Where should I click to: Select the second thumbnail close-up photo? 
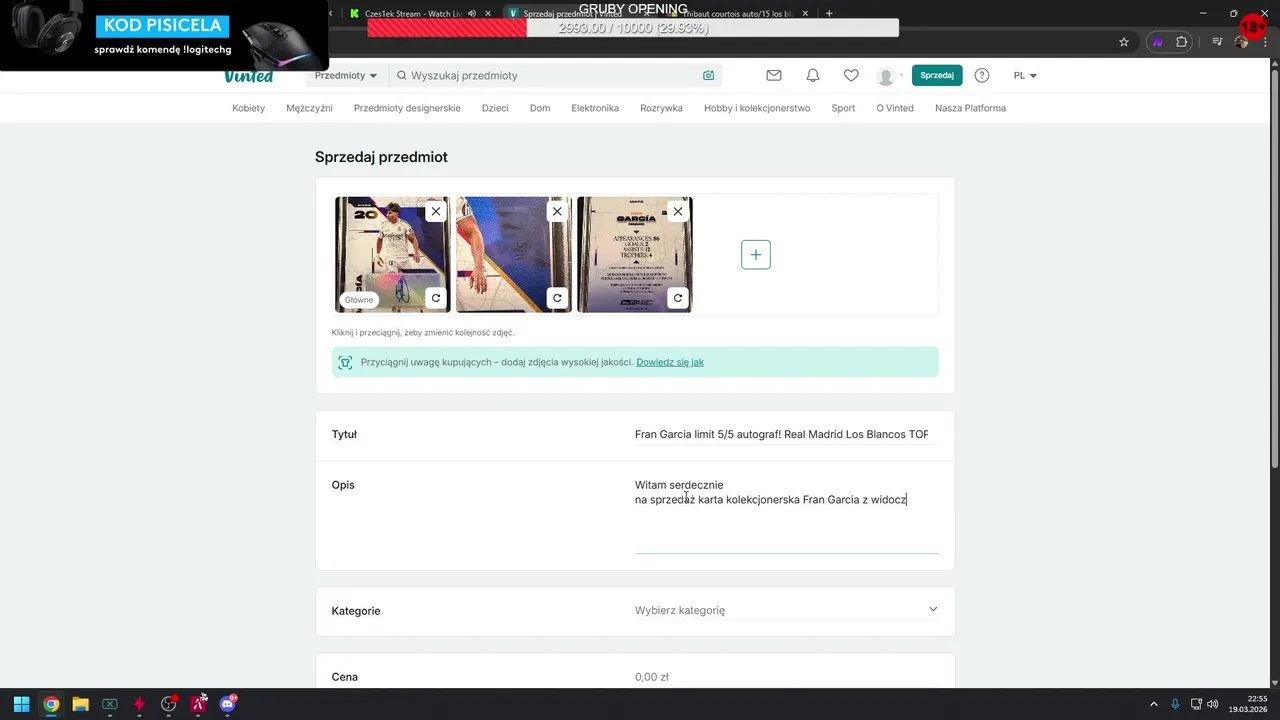tap(514, 254)
